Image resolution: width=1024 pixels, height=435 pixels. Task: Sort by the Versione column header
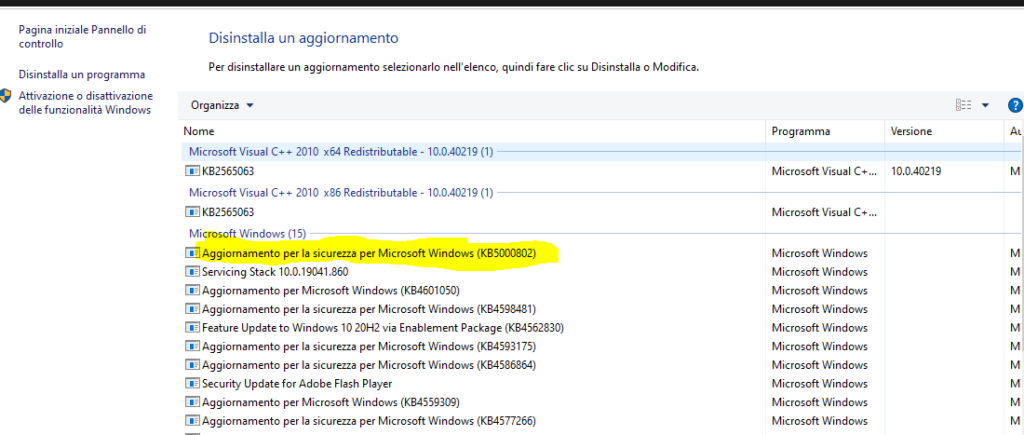pyautogui.click(x=911, y=131)
